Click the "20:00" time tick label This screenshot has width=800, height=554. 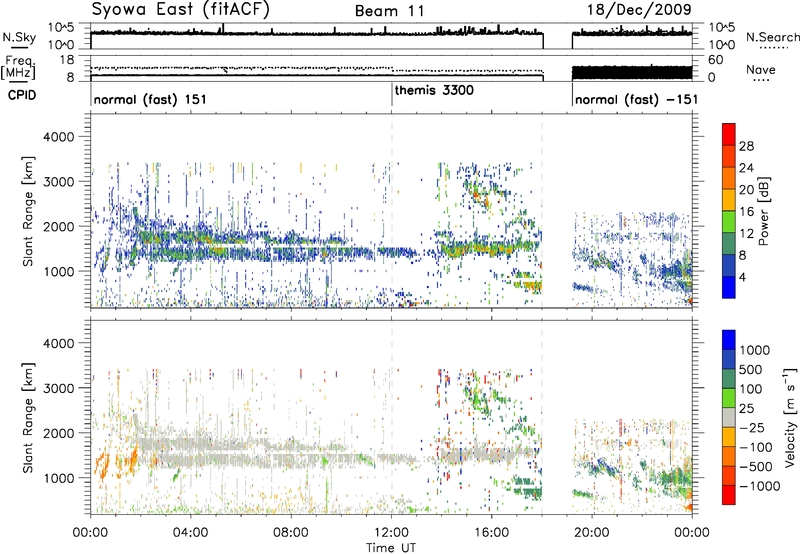click(x=591, y=533)
